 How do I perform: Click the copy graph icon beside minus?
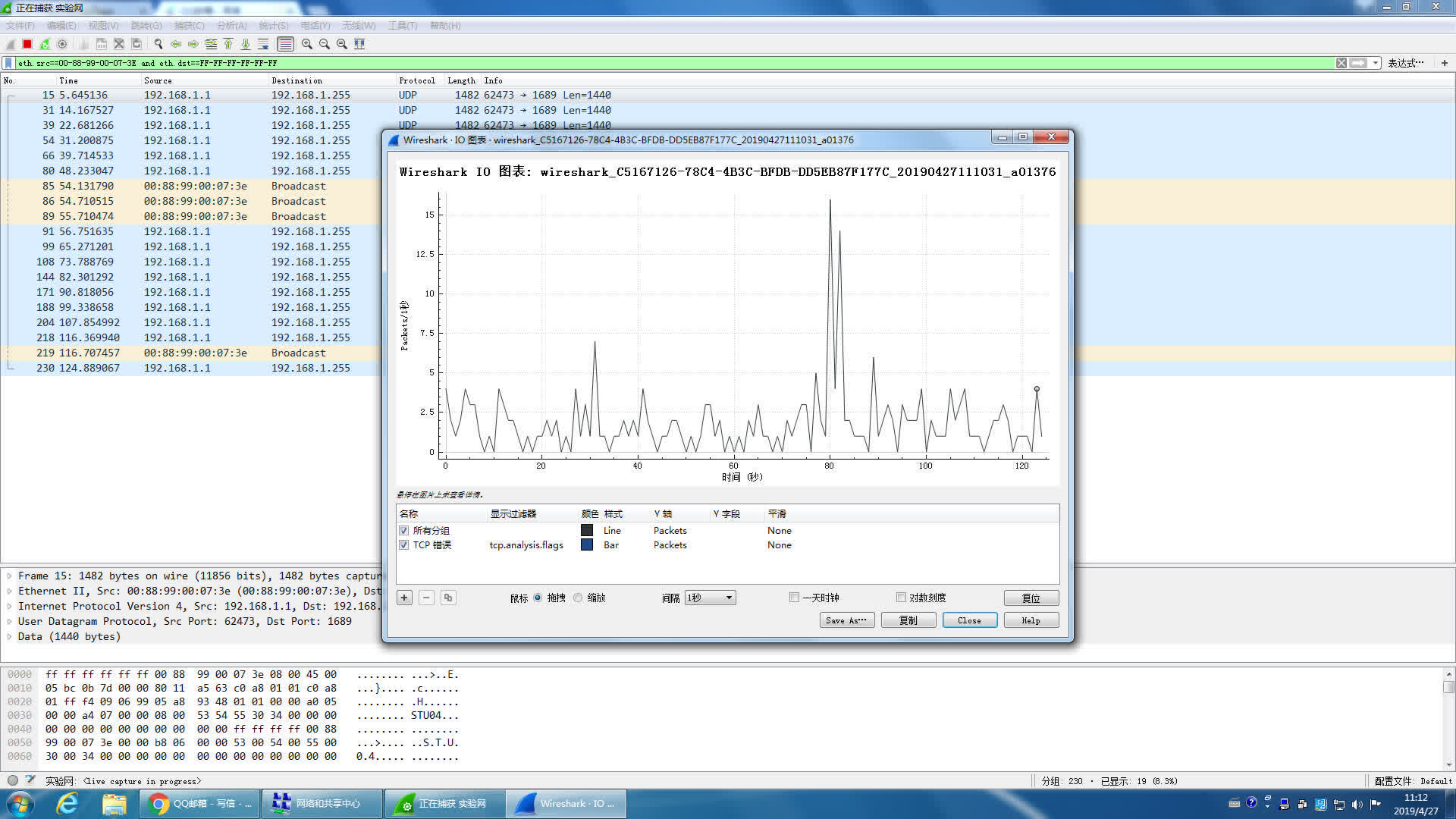point(448,598)
